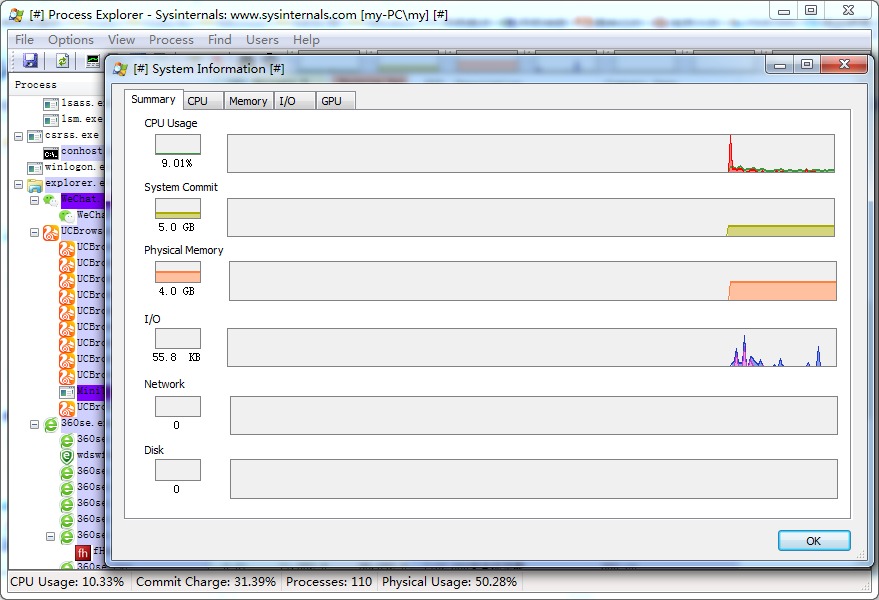Viewport: 879px width, 600px height.
Task: Click the CPU Usage mini gauge
Action: coord(178,144)
